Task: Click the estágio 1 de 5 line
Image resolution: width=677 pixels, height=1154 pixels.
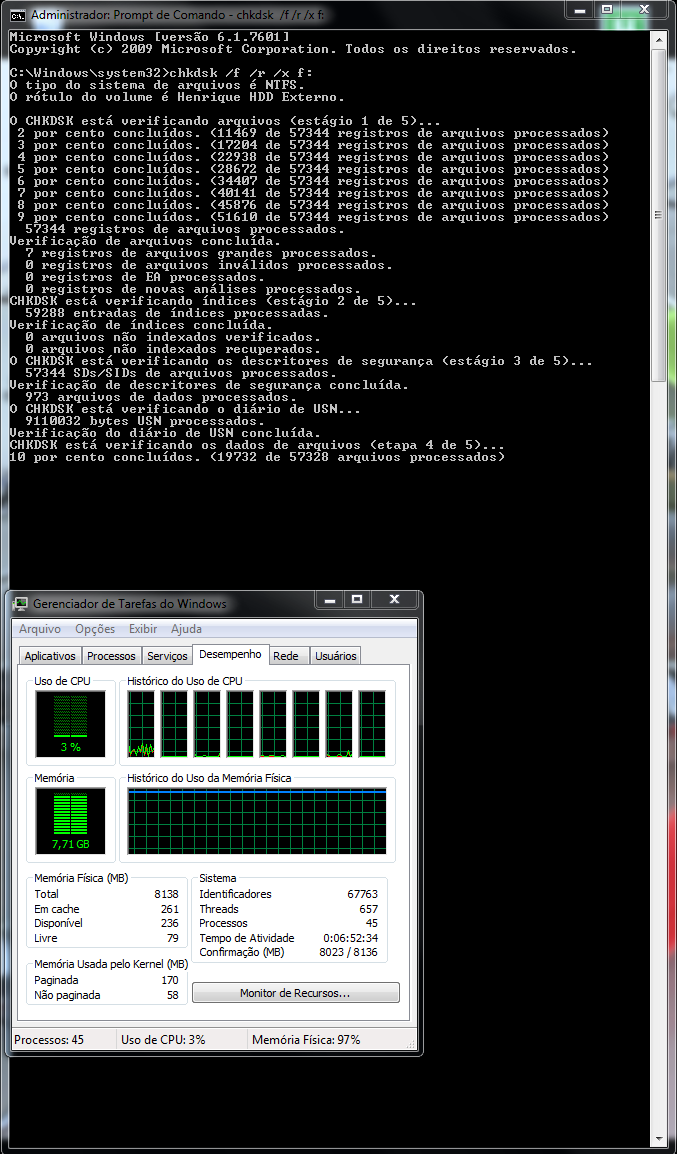Action: (x=225, y=121)
